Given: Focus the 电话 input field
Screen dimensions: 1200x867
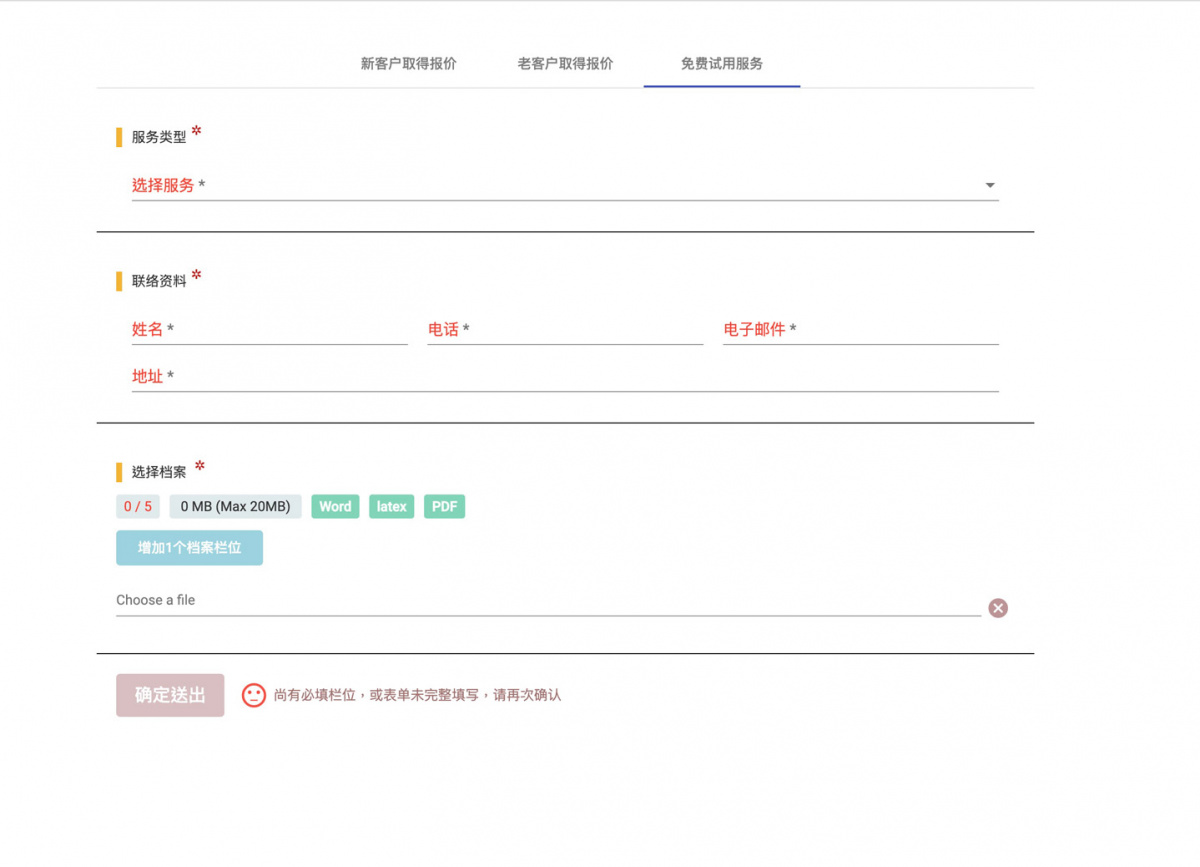Looking at the screenshot, I should point(565,330).
